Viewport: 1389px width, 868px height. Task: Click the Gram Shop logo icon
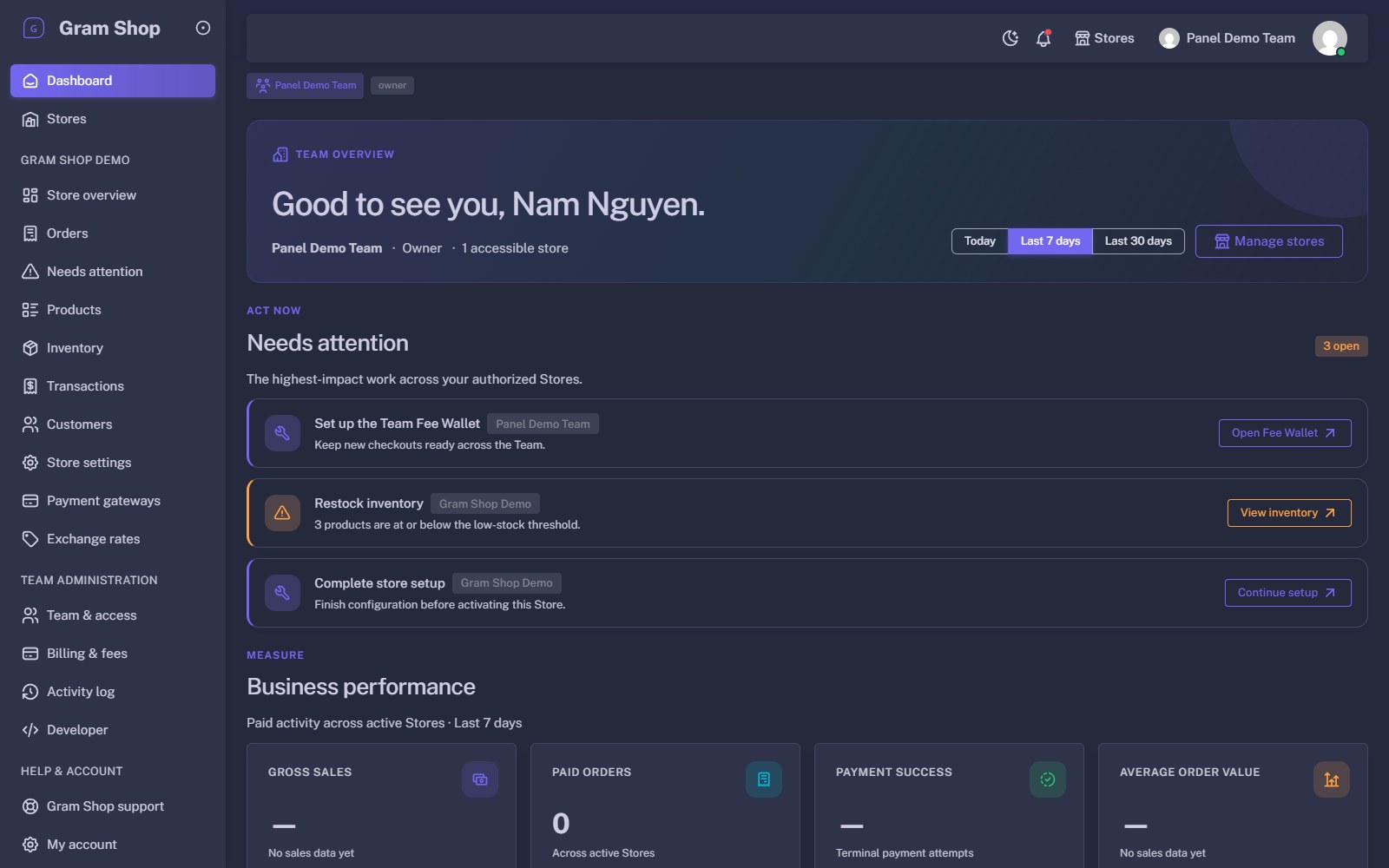33,29
